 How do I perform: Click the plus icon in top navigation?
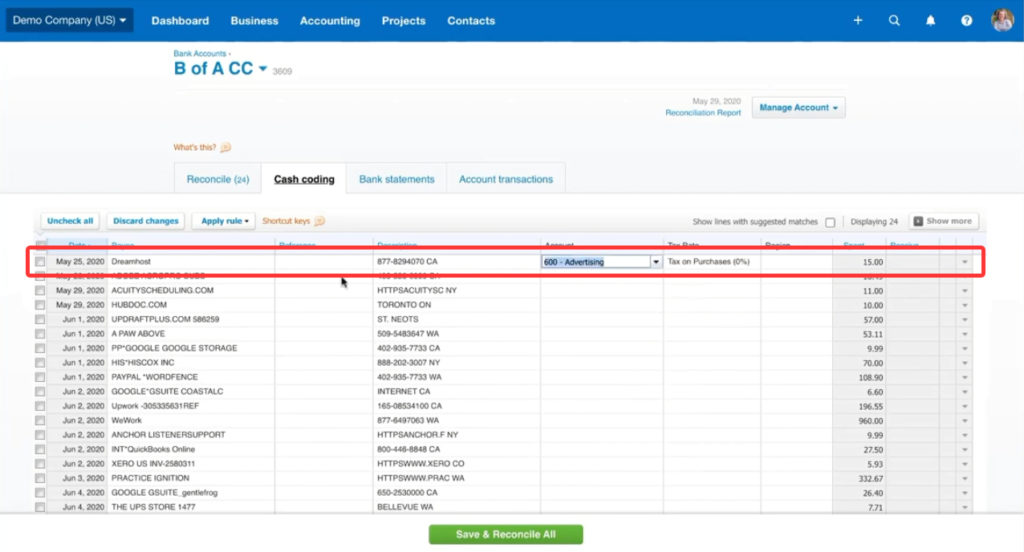point(858,20)
